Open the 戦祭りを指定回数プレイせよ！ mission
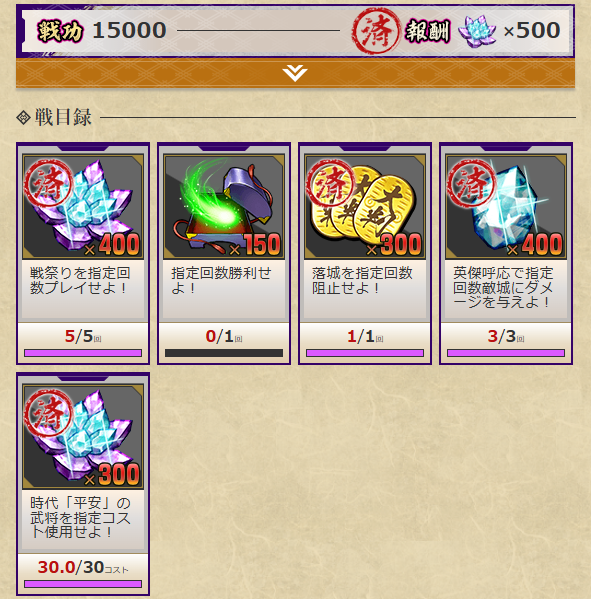 tap(81, 280)
